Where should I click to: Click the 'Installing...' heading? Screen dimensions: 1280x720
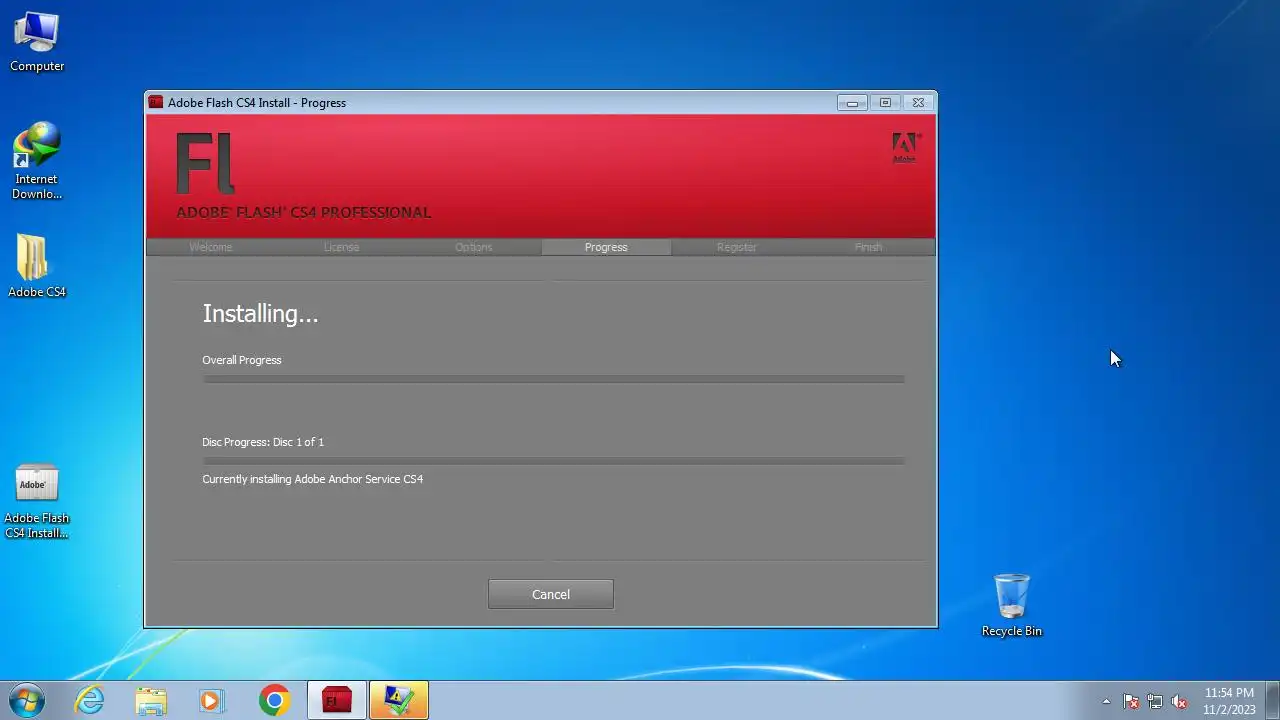(260, 314)
